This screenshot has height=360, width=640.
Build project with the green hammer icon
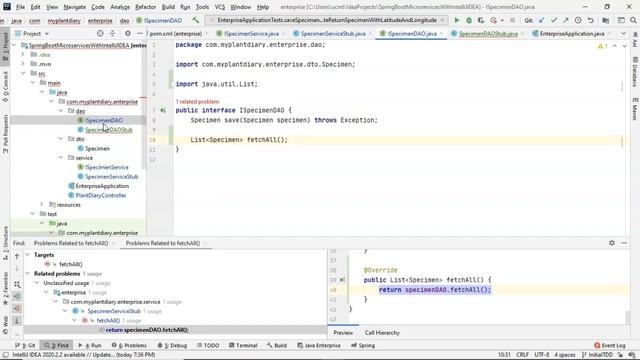tap(196, 20)
